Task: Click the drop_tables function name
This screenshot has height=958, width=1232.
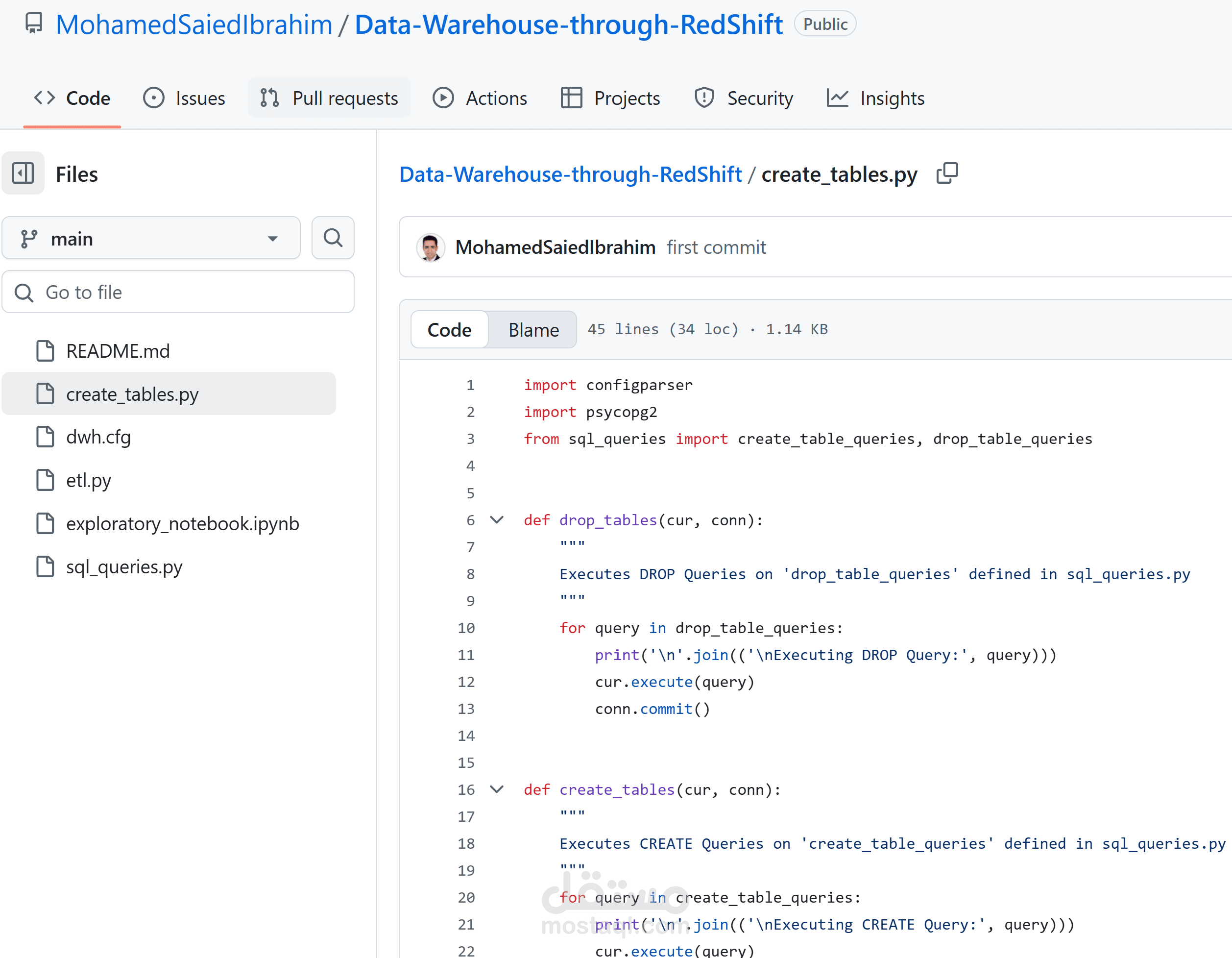Action: click(x=608, y=520)
